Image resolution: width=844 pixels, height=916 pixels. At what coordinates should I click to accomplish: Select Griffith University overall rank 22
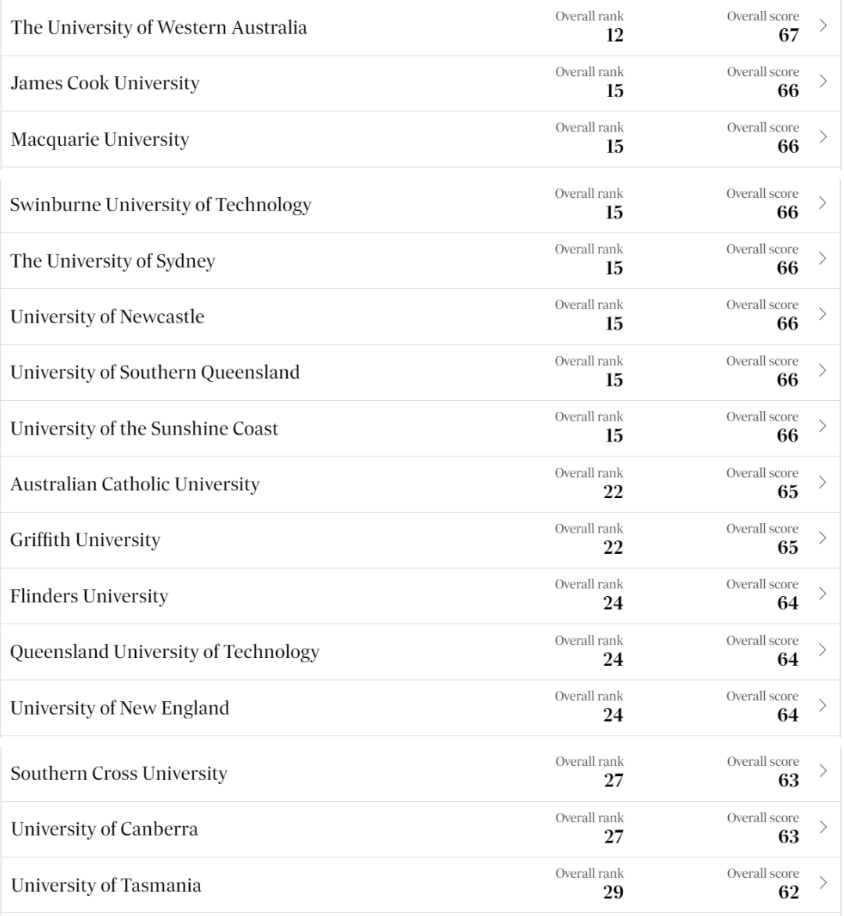613,547
